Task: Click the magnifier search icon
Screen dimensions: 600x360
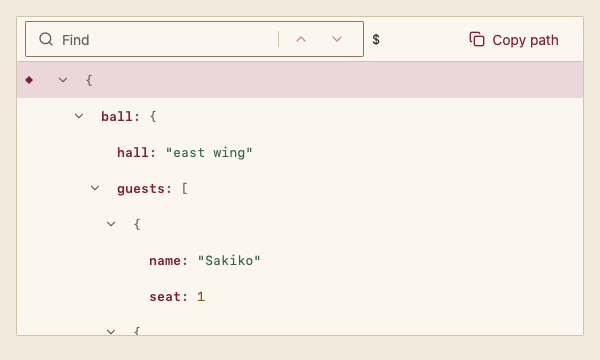Action: (x=46, y=39)
